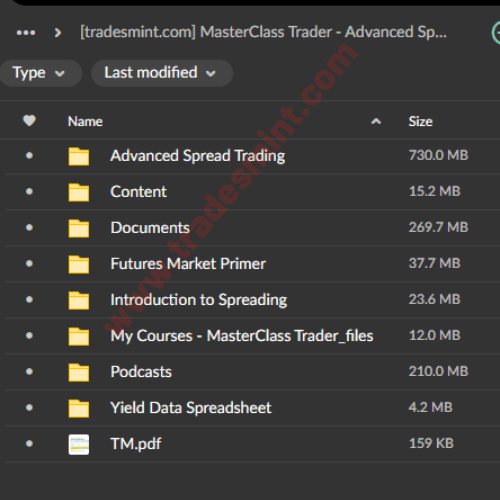500x500 pixels.
Task: Click the Futures Market Primer folder icon
Action: pyautogui.click(x=79, y=264)
